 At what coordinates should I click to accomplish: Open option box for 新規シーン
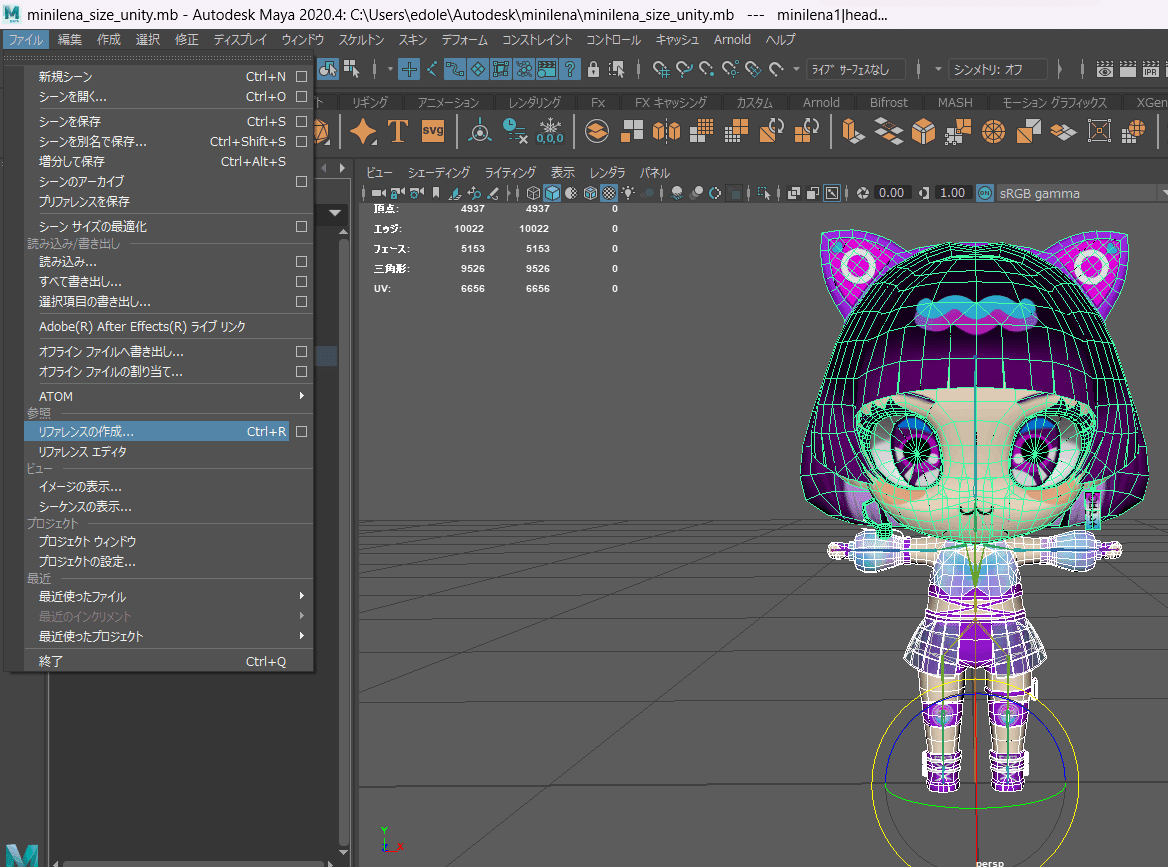tap(302, 77)
